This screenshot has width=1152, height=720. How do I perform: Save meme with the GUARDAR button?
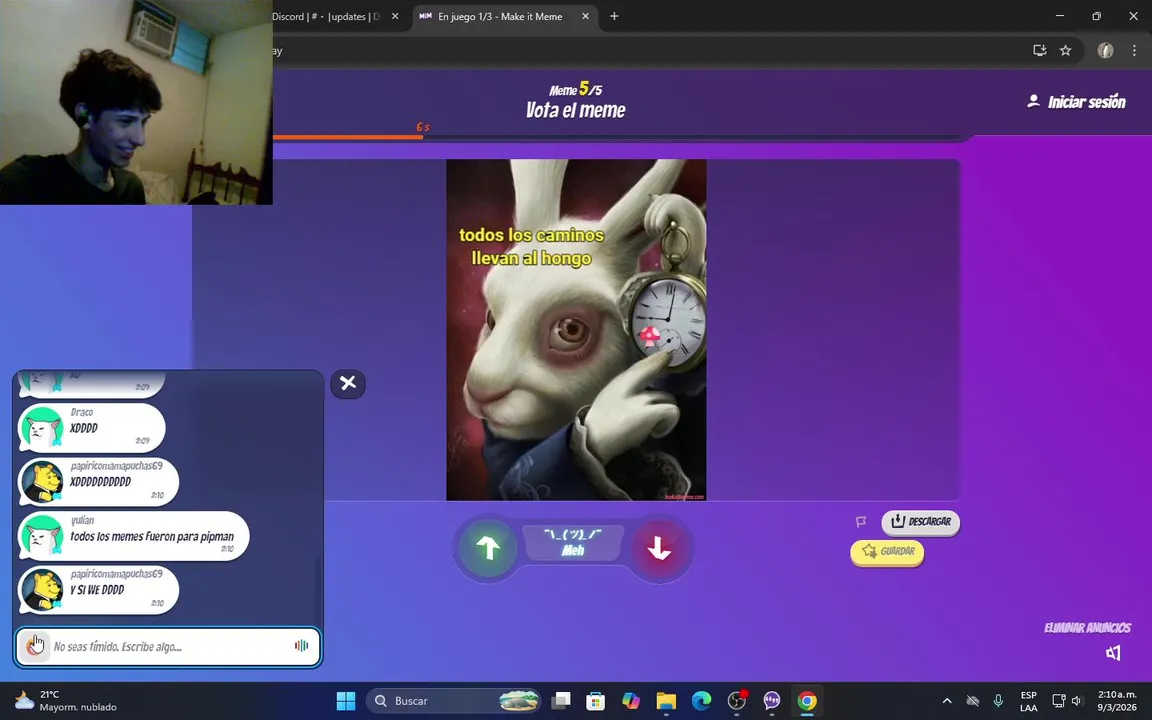point(888,551)
